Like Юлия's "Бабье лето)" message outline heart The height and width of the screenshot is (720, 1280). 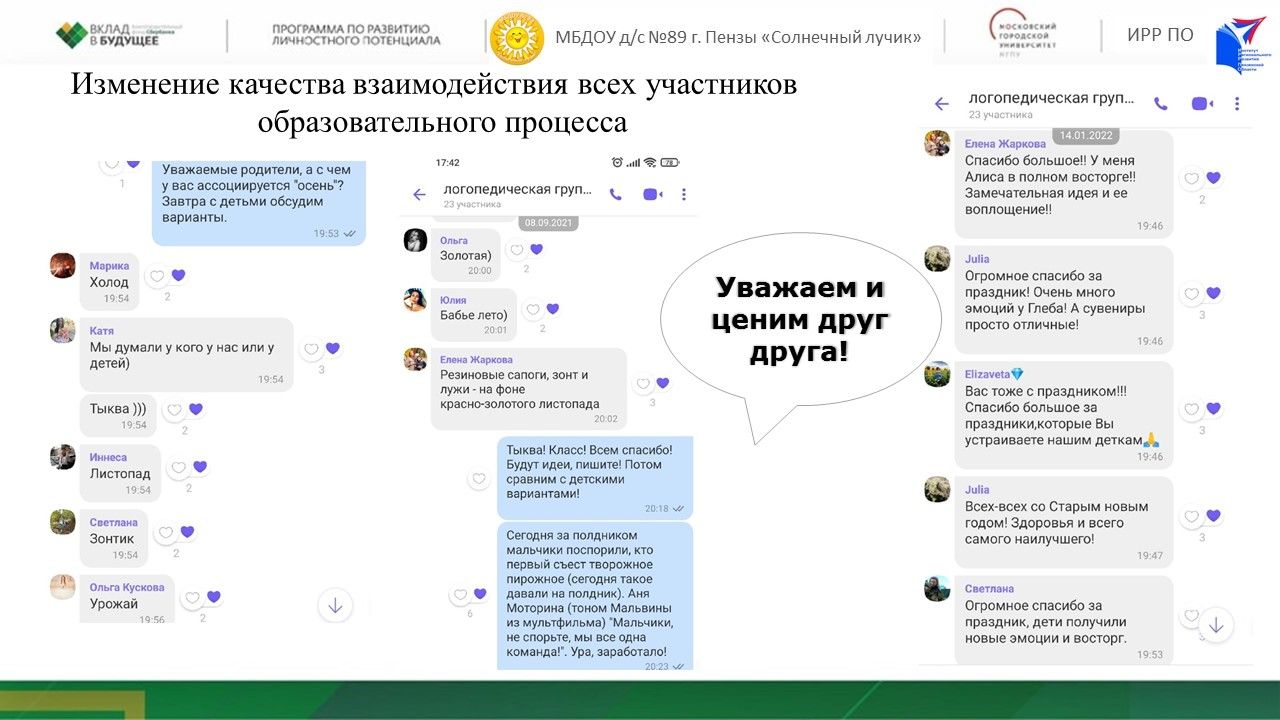(533, 310)
